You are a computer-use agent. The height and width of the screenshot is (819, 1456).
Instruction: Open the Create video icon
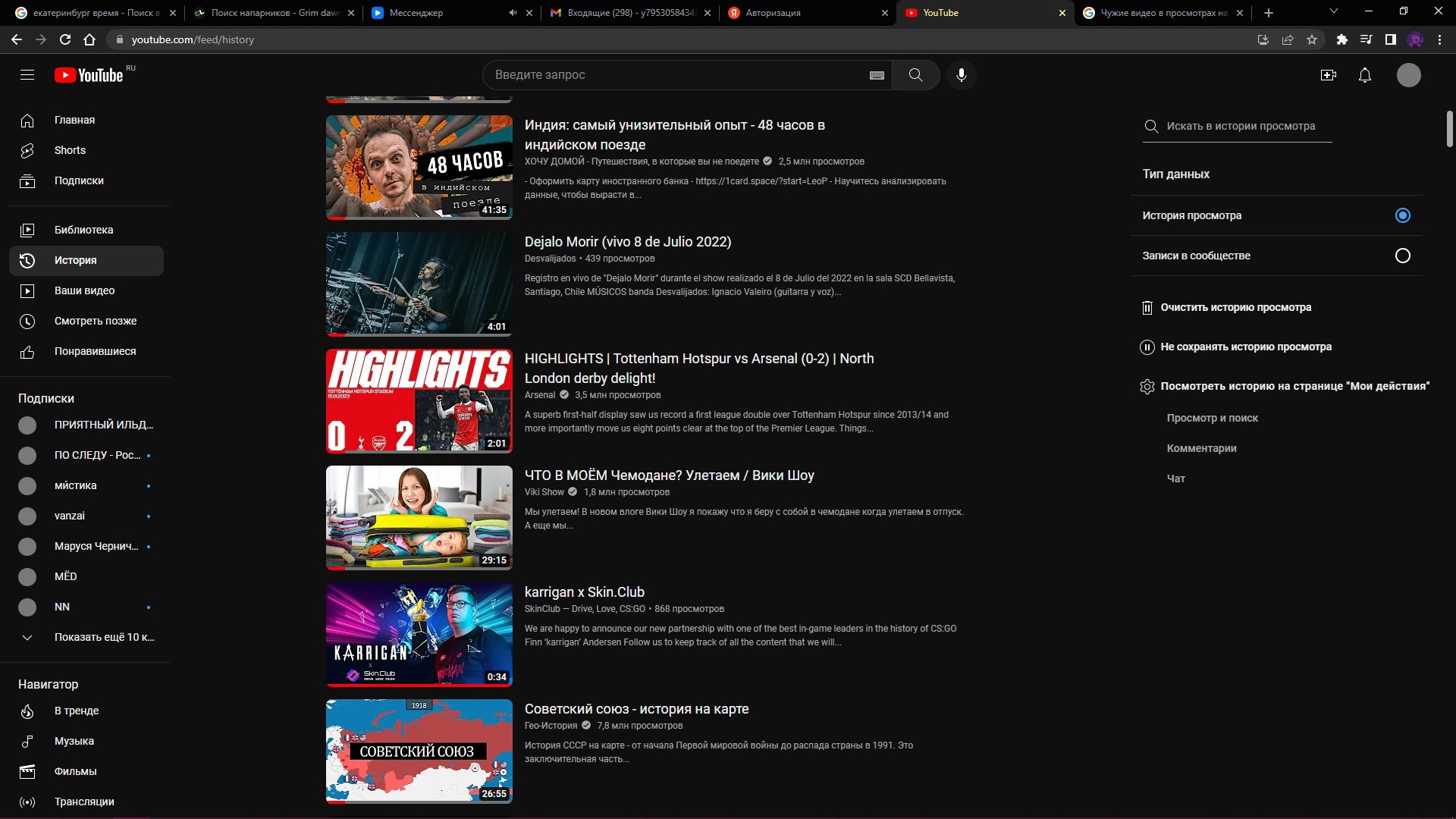click(x=1328, y=75)
